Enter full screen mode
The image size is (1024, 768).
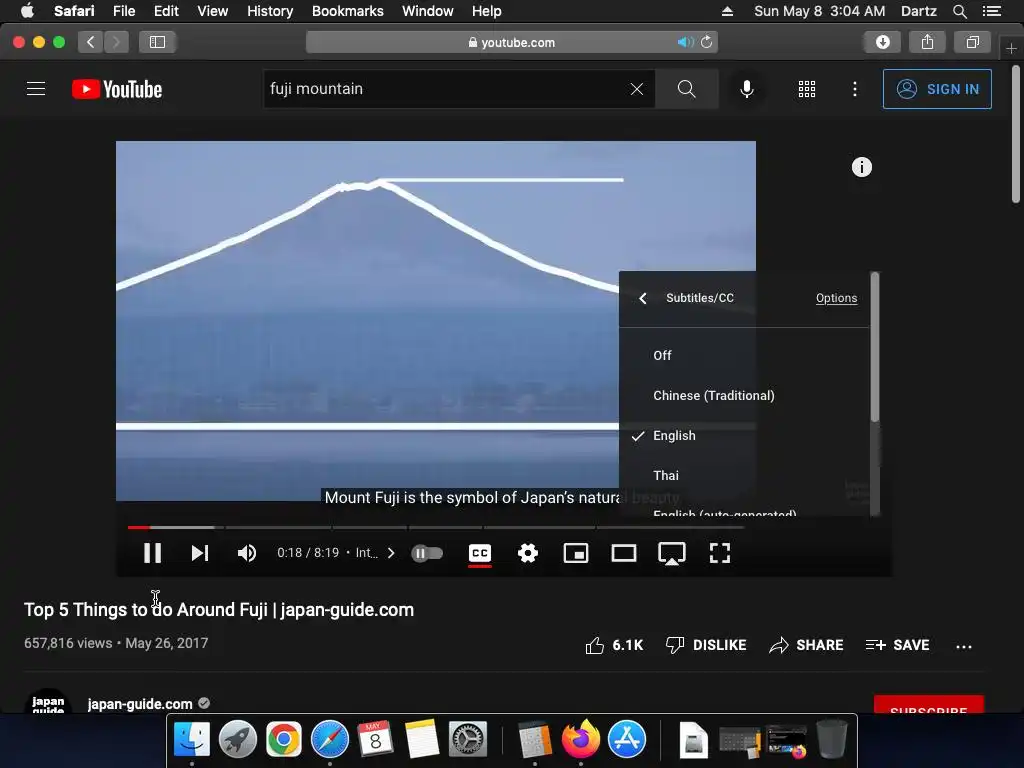pos(720,553)
